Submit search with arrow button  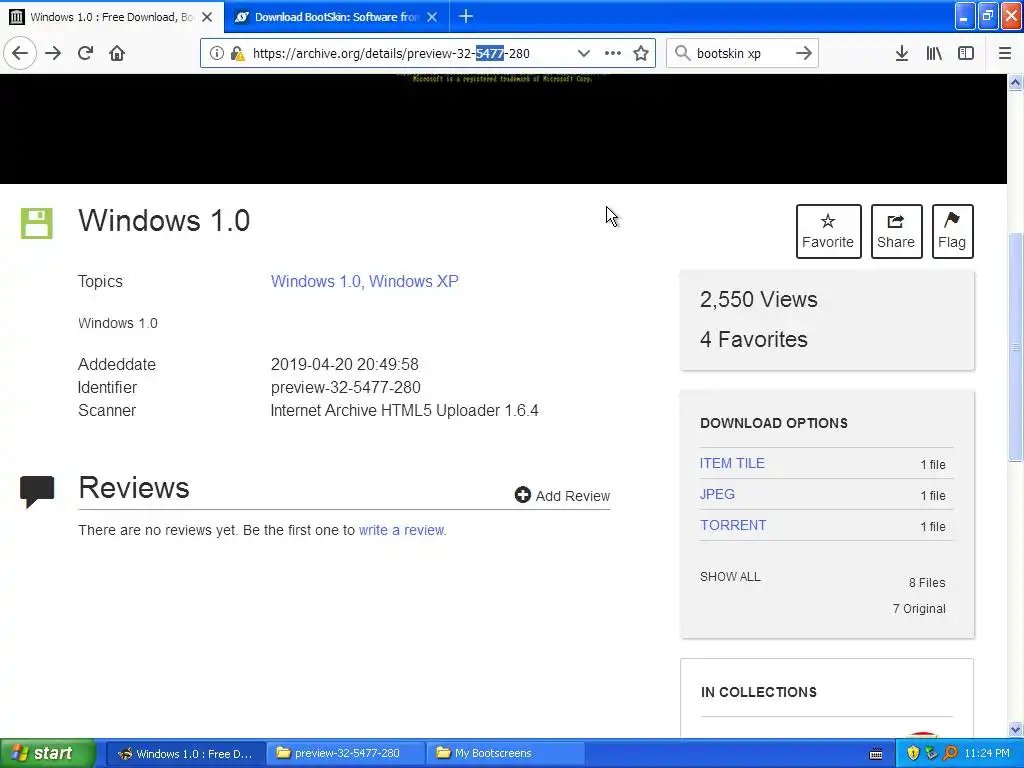pyautogui.click(x=804, y=53)
